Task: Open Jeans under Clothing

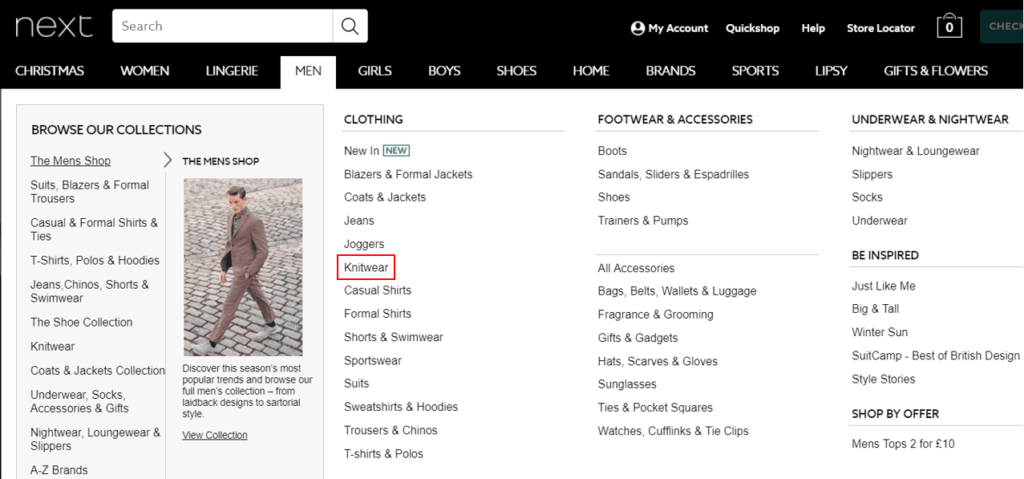Action: pyautogui.click(x=359, y=221)
